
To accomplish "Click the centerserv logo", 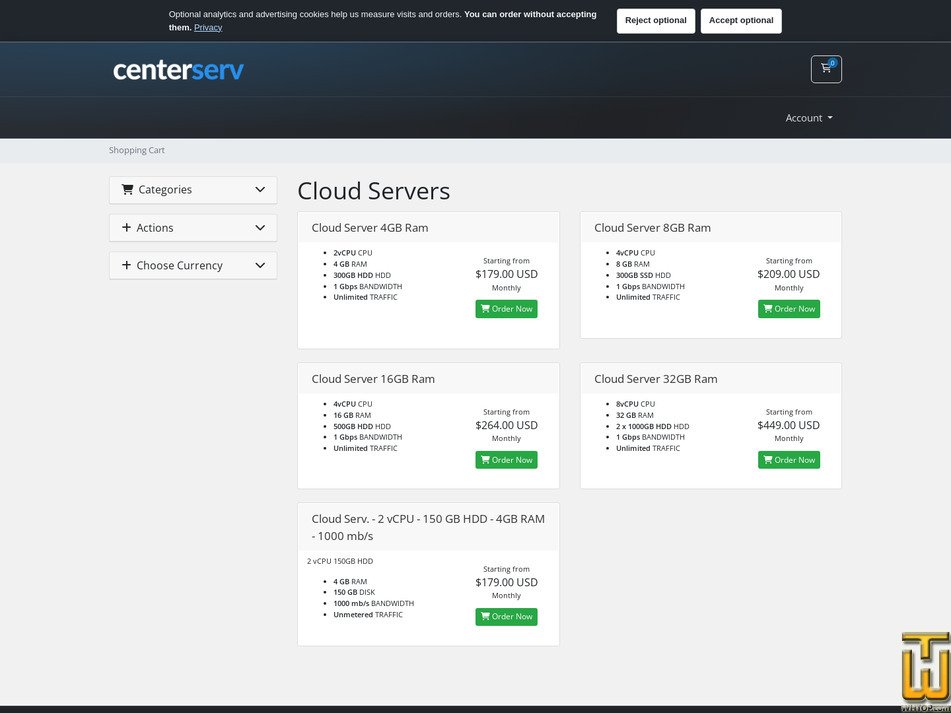I will click(178, 70).
